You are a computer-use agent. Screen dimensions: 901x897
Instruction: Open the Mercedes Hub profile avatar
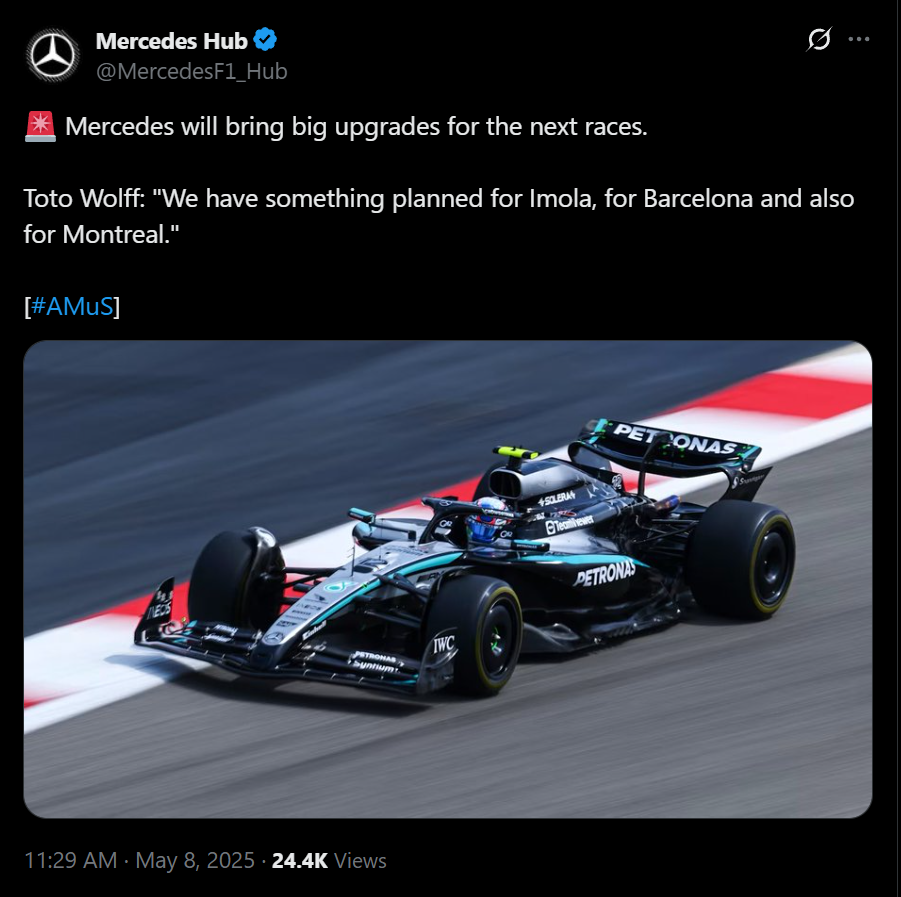coord(52,55)
